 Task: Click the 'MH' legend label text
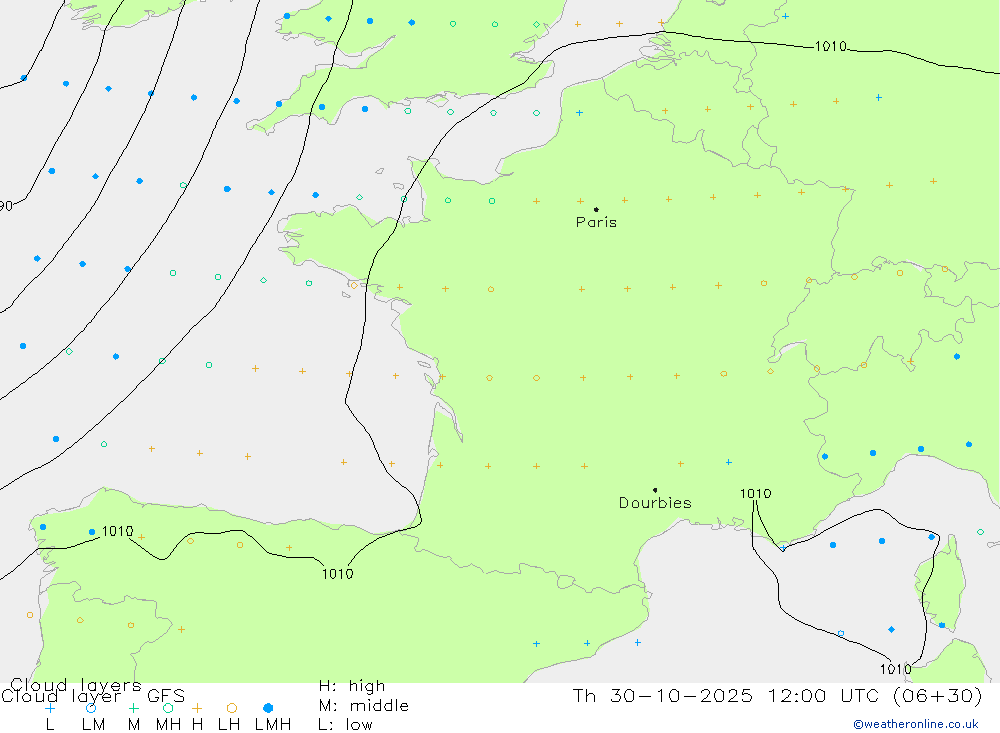pos(168,725)
